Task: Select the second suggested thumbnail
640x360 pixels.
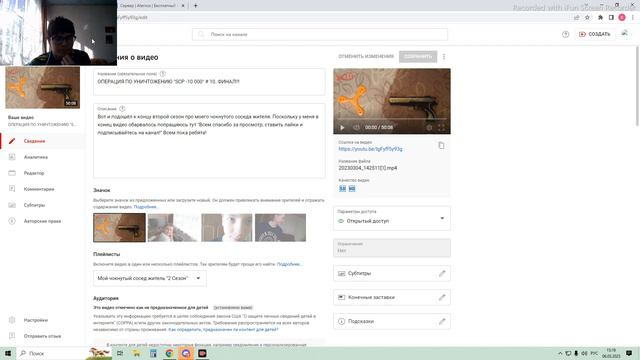Action: [x=173, y=228]
